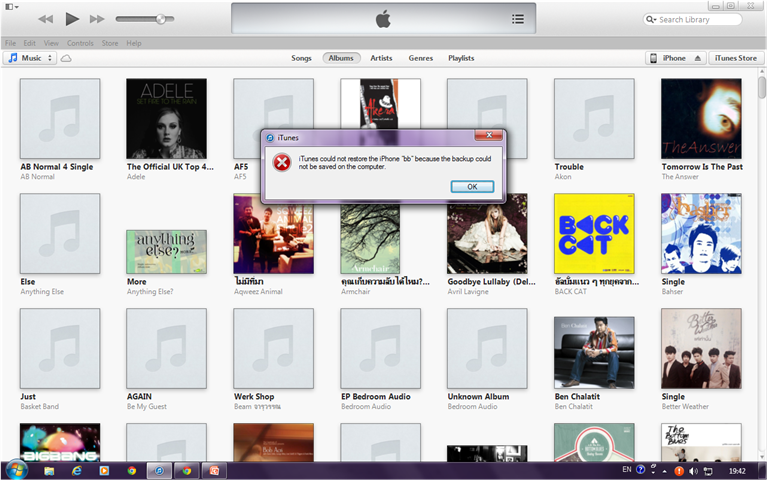Click OK in the iTunes error dialog

pos(472,186)
